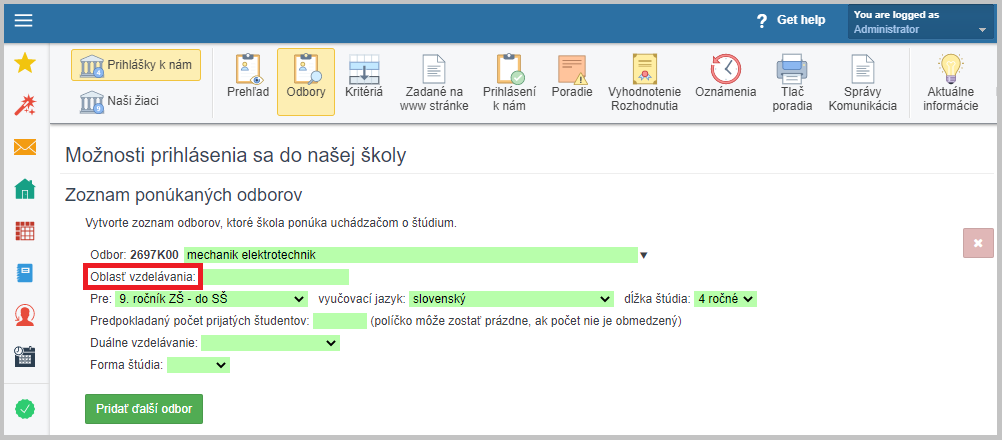The width and height of the screenshot is (1002, 440).
Task: Click the predpokladaný počet študentov field
Action: [x=339, y=321]
